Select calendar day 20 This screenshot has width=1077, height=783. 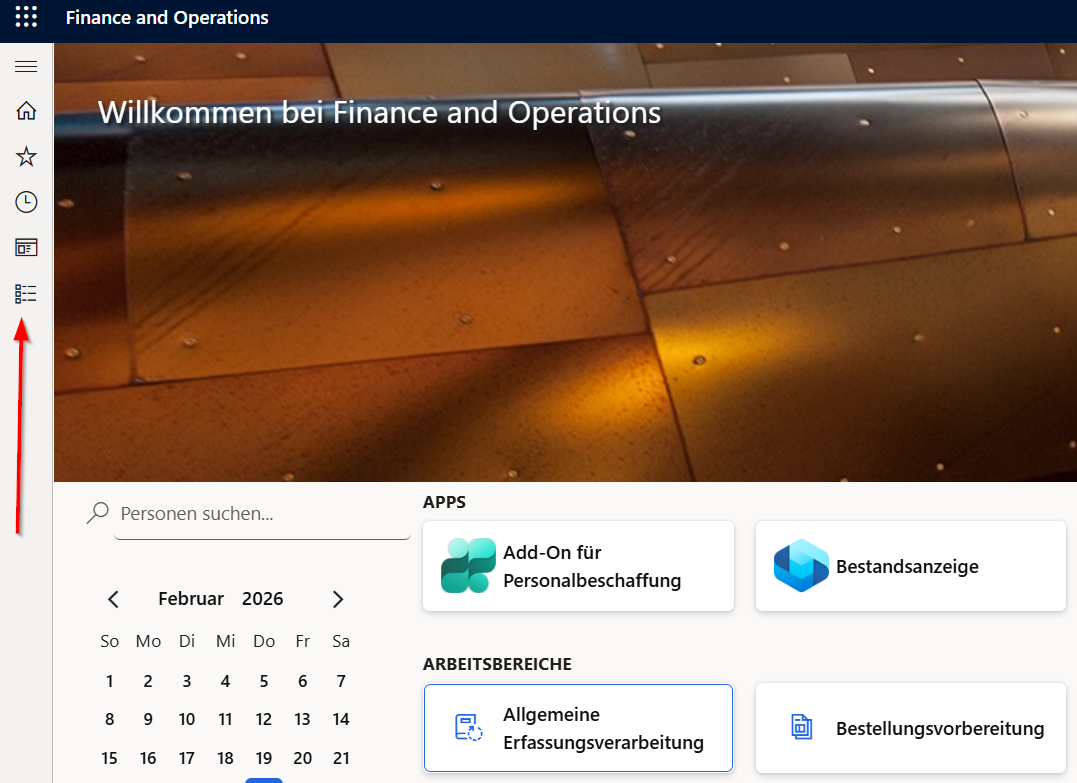tap(302, 758)
